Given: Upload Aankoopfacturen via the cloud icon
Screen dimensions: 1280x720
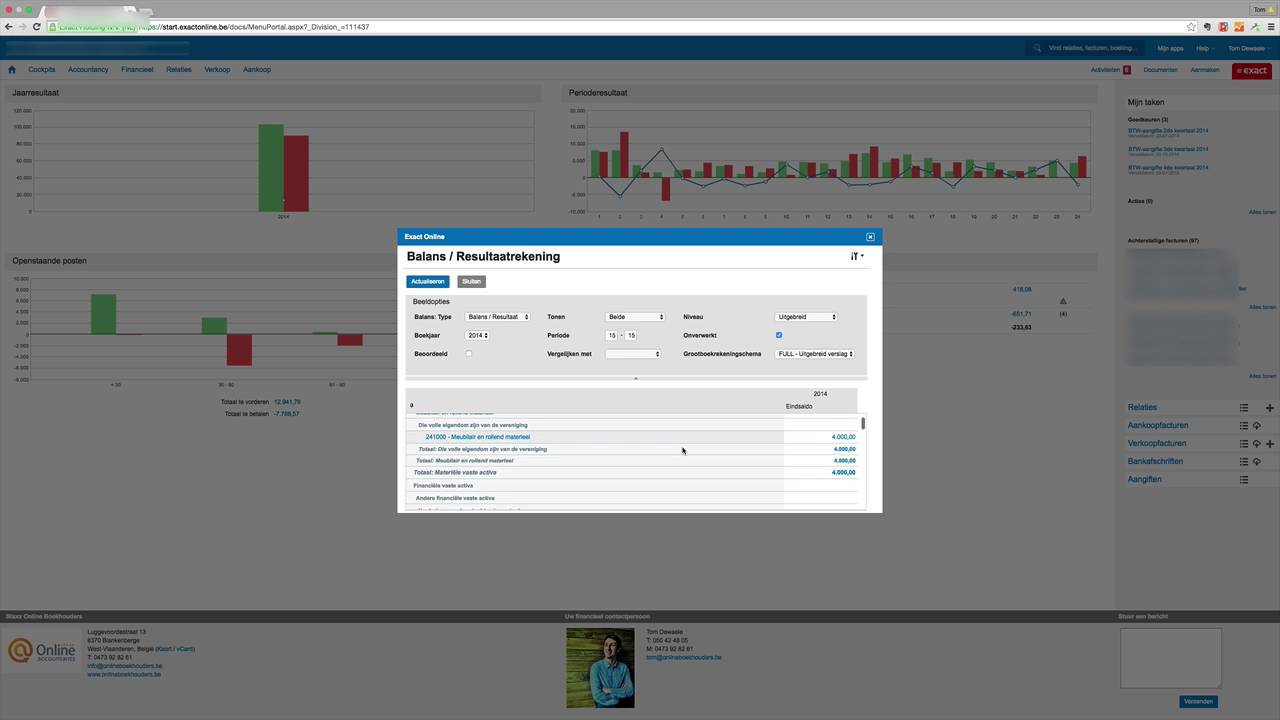Looking at the screenshot, I should [1257, 426].
